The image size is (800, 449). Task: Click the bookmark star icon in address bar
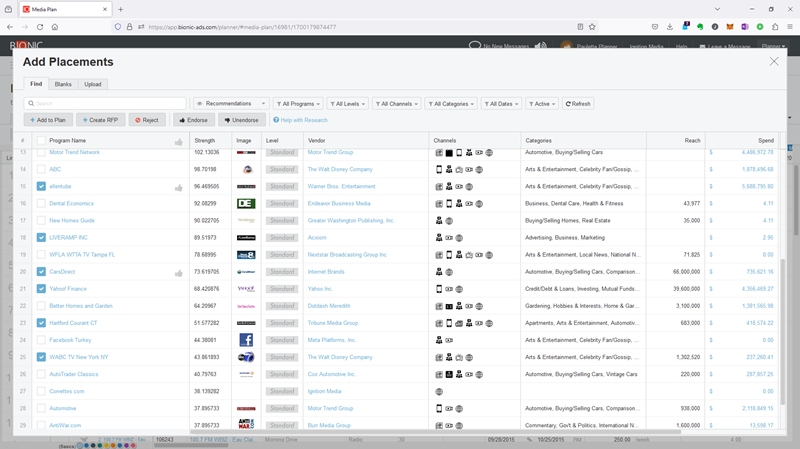(592, 27)
